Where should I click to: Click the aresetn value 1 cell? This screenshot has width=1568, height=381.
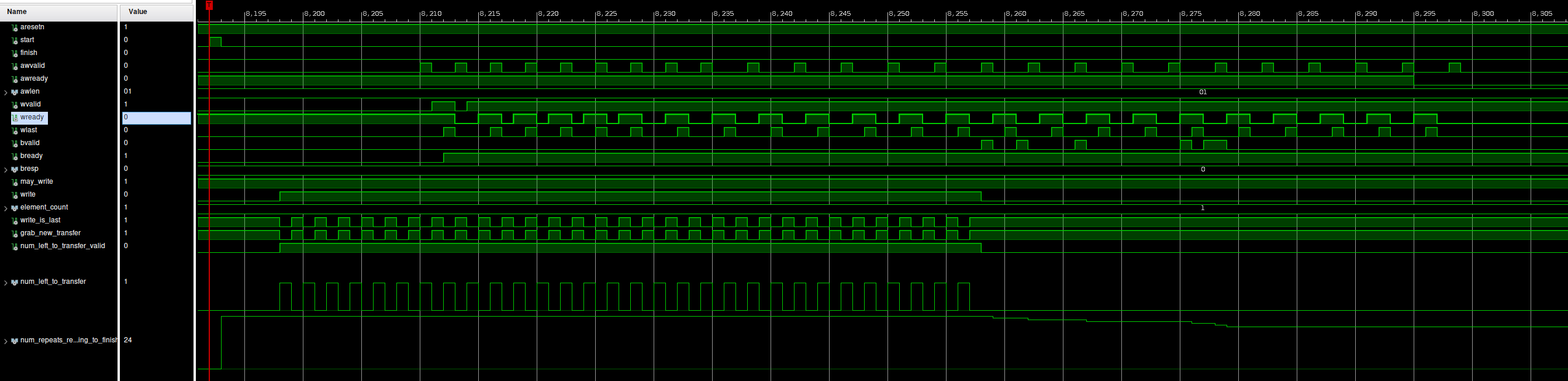tap(126, 27)
